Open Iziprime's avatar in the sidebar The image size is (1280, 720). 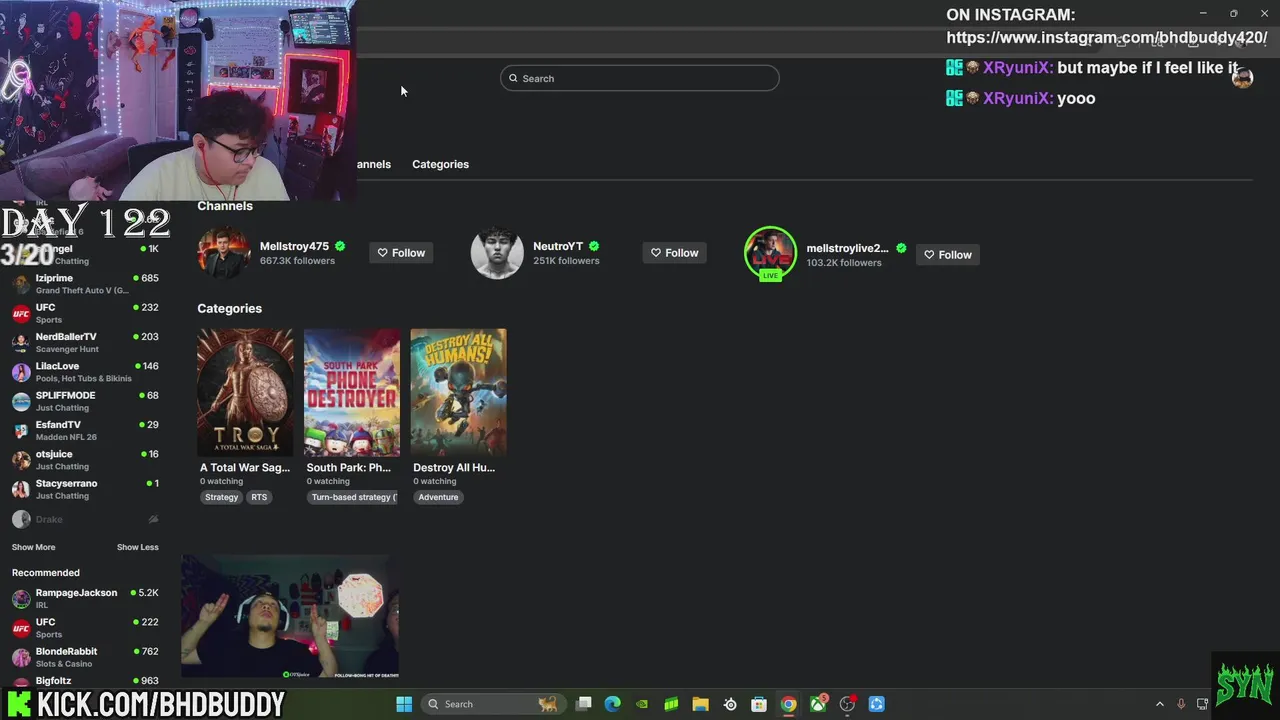click(x=21, y=284)
